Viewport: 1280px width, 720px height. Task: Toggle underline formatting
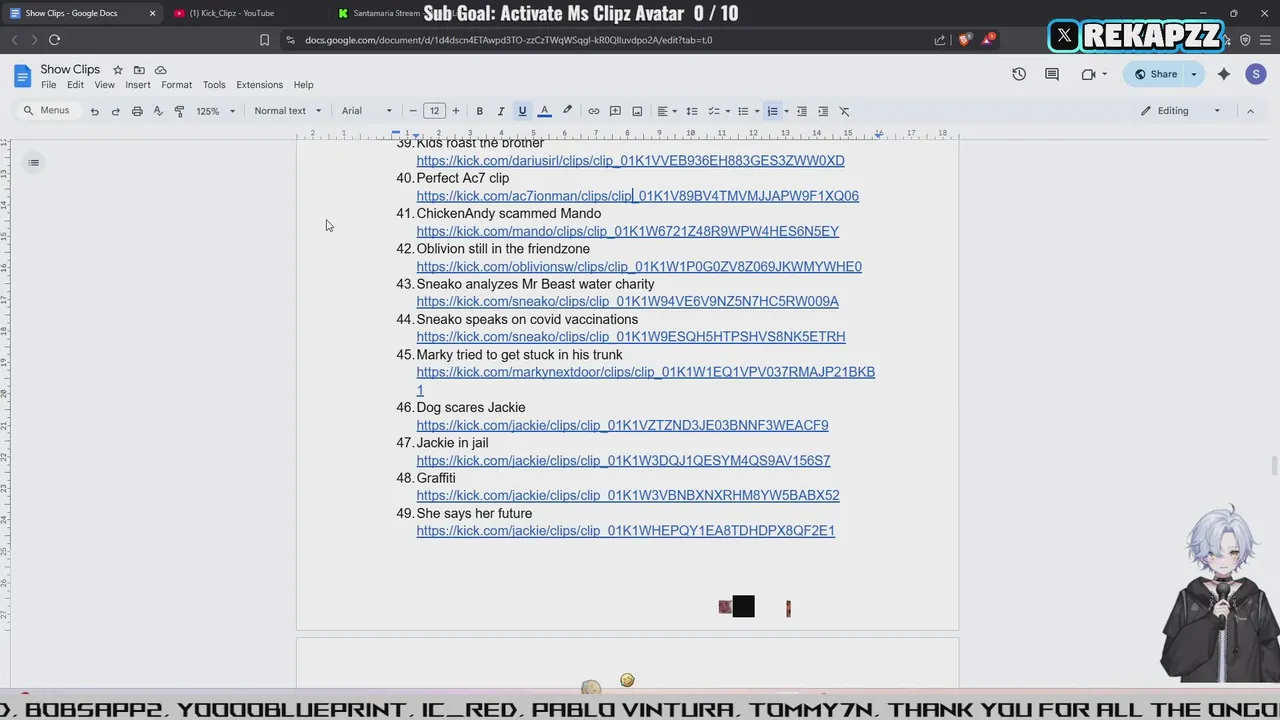point(522,111)
